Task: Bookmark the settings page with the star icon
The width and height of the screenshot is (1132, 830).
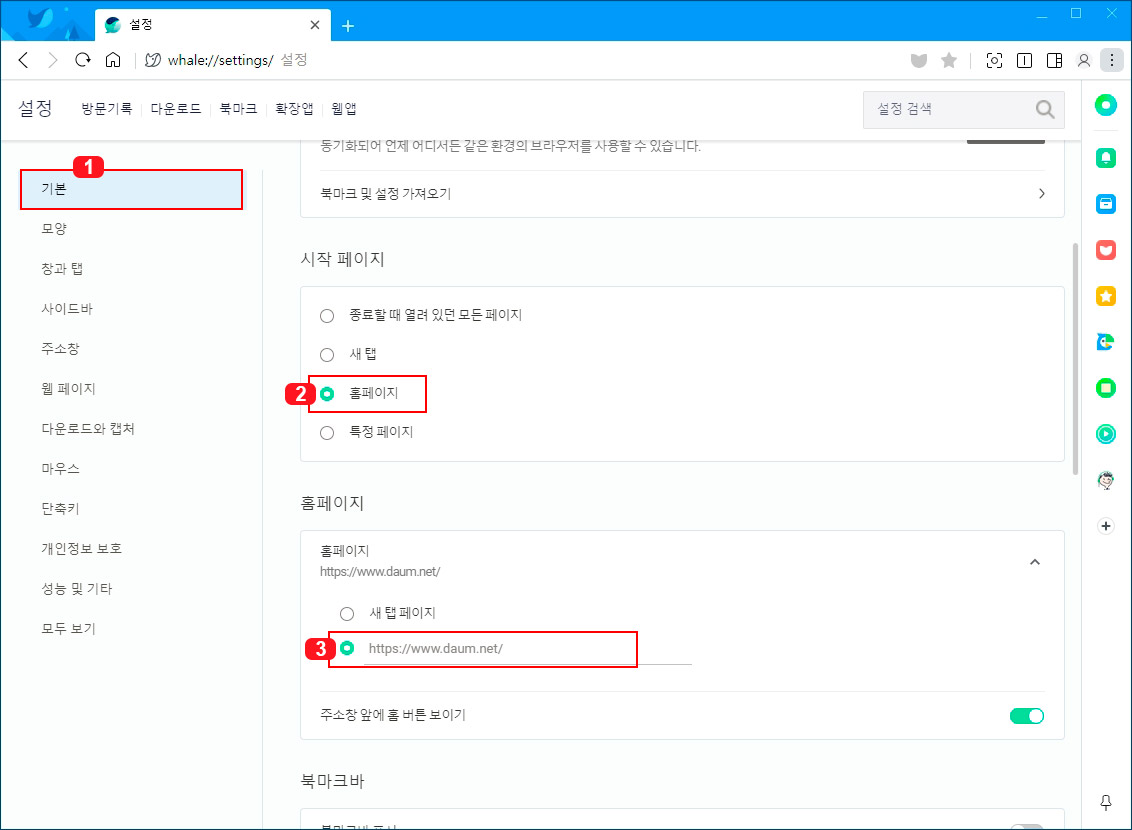Action: click(x=948, y=60)
